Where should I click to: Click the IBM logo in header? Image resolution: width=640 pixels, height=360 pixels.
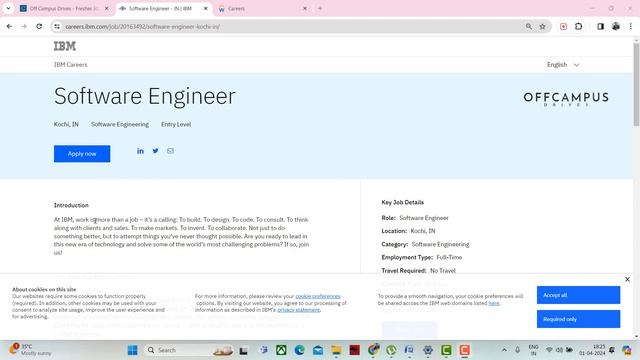[x=65, y=46]
